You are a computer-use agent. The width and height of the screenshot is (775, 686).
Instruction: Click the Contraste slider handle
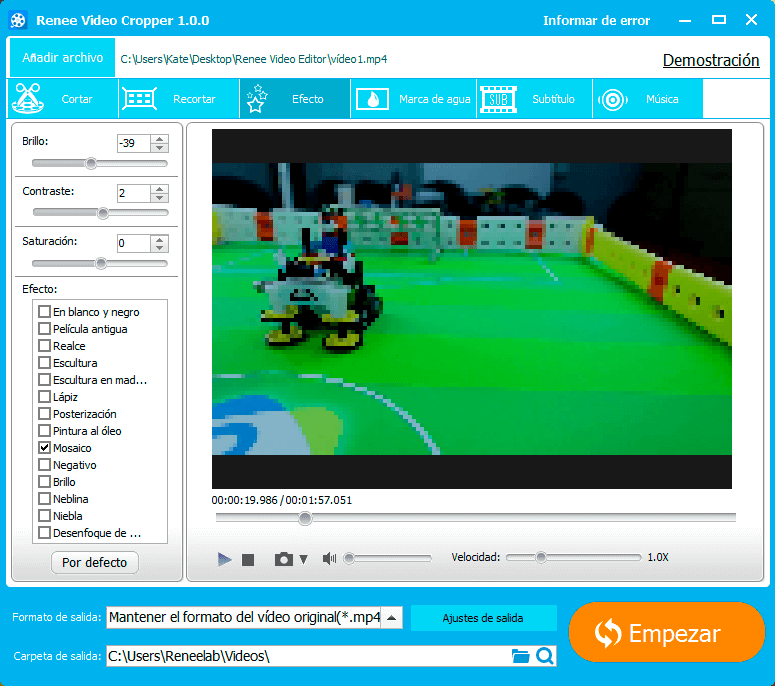[x=103, y=213]
